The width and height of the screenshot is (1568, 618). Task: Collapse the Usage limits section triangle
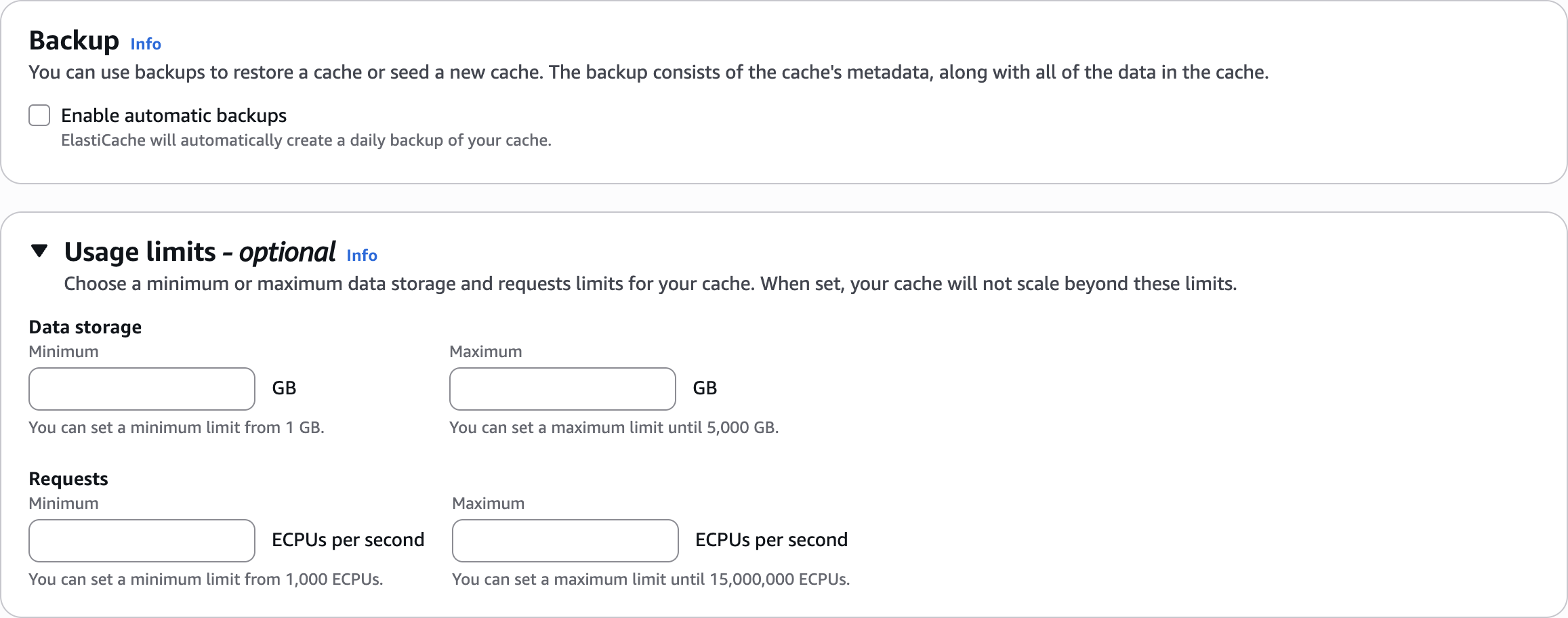tap(39, 251)
